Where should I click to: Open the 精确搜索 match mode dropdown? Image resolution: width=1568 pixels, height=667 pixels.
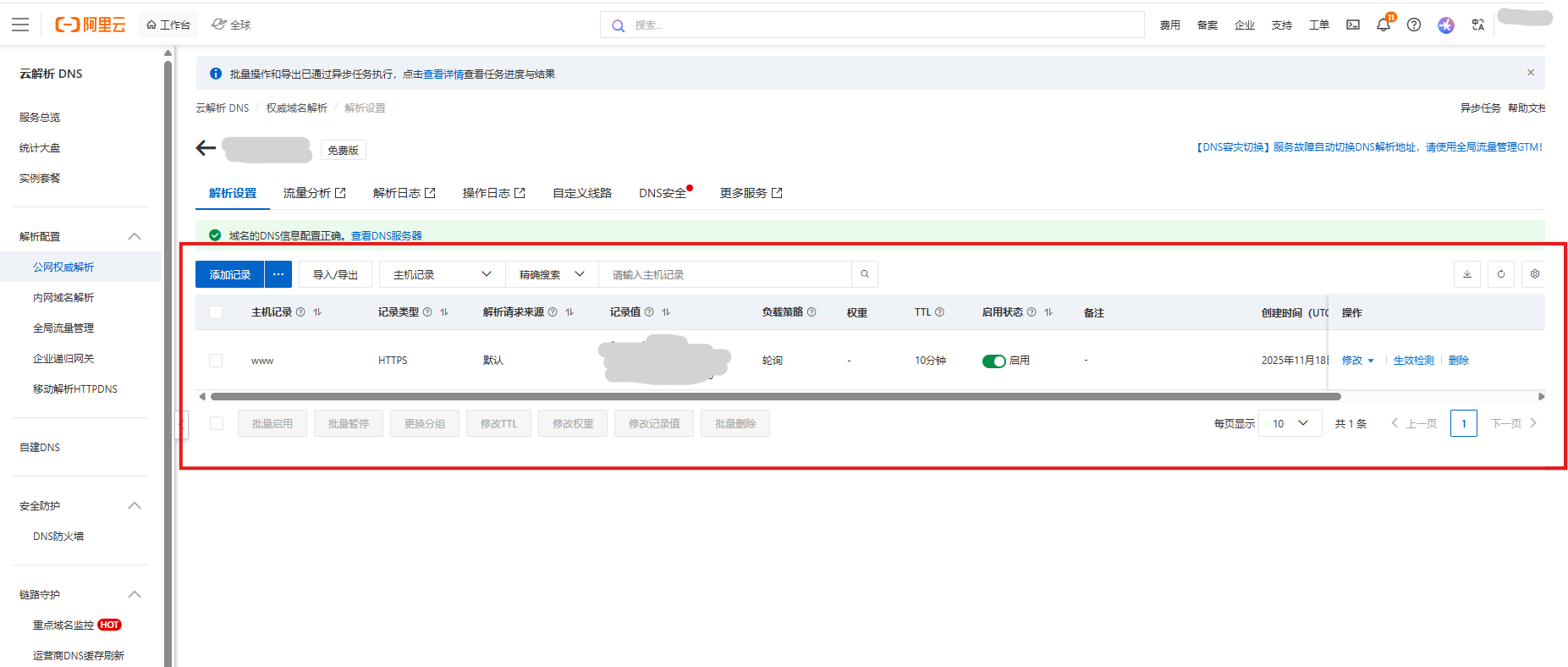[x=552, y=274]
